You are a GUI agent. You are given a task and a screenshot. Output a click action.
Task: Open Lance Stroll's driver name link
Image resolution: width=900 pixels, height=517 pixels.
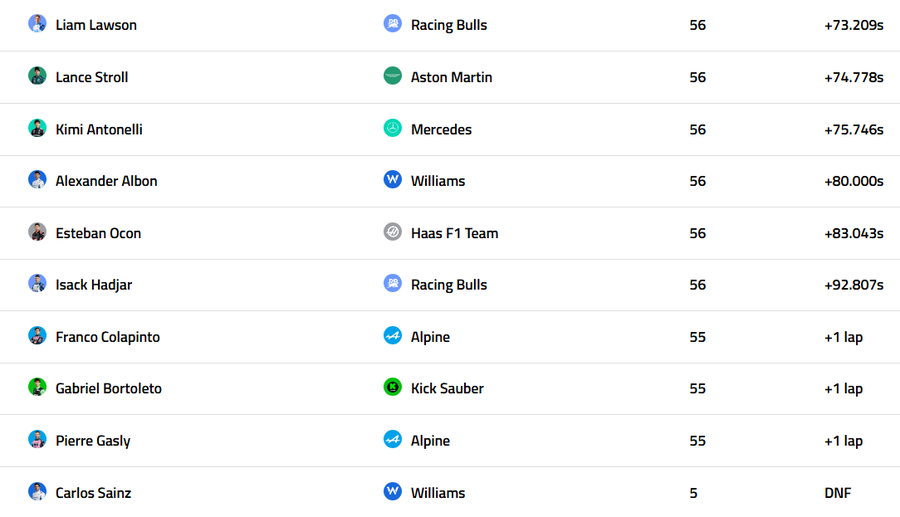pos(92,77)
